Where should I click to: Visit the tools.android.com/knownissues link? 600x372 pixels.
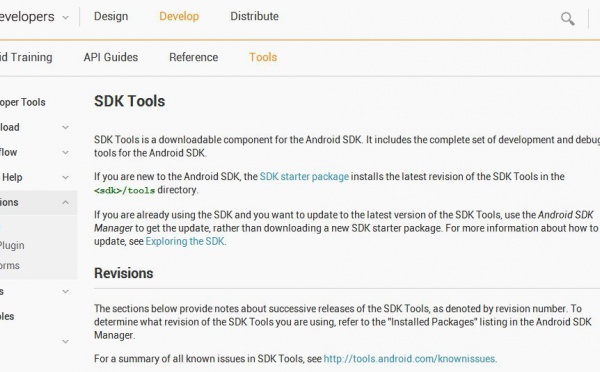409,359
